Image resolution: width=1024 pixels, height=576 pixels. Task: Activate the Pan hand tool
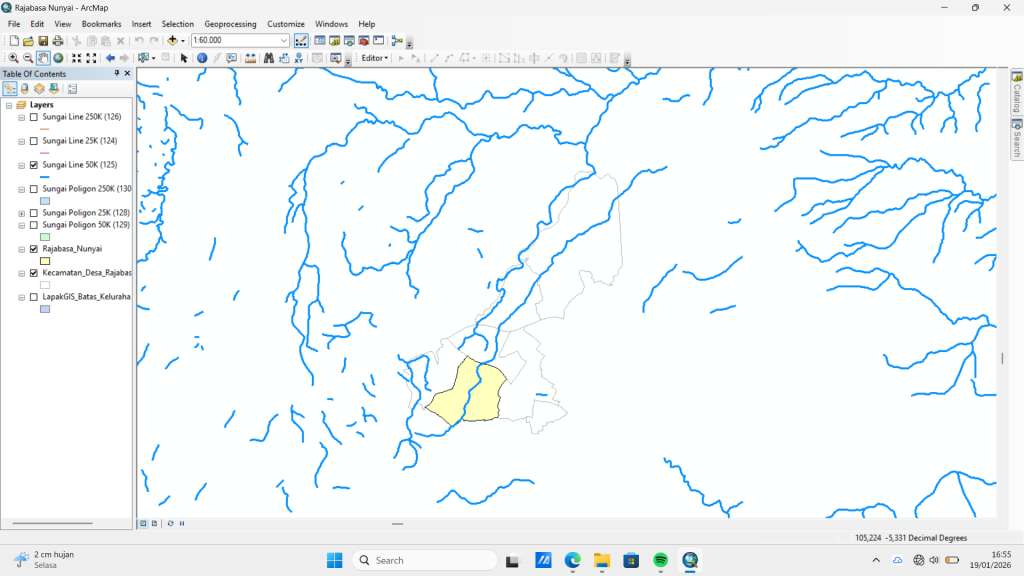(43, 58)
